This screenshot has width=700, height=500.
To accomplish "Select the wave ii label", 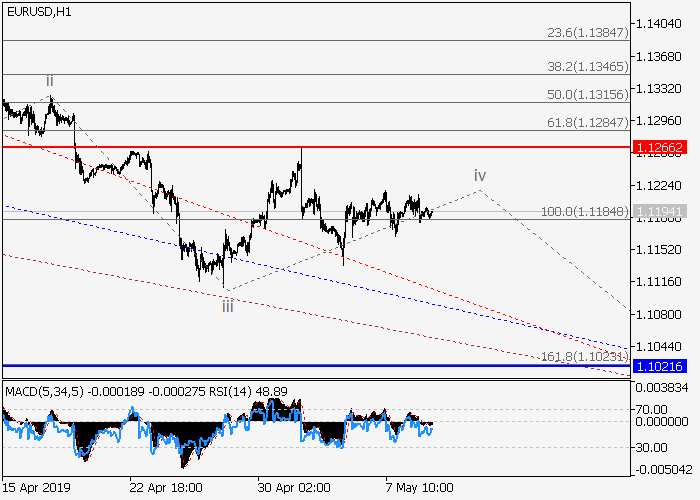I will 49,80.
